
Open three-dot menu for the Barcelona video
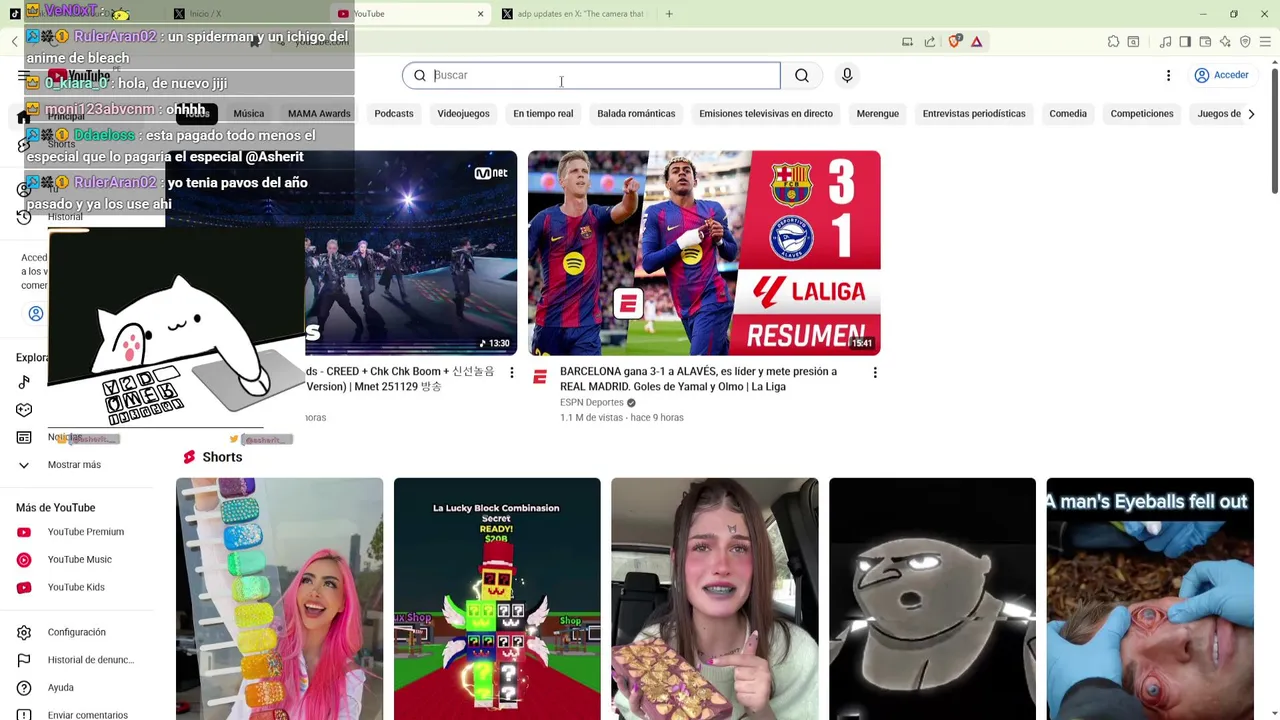tap(875, 373)
